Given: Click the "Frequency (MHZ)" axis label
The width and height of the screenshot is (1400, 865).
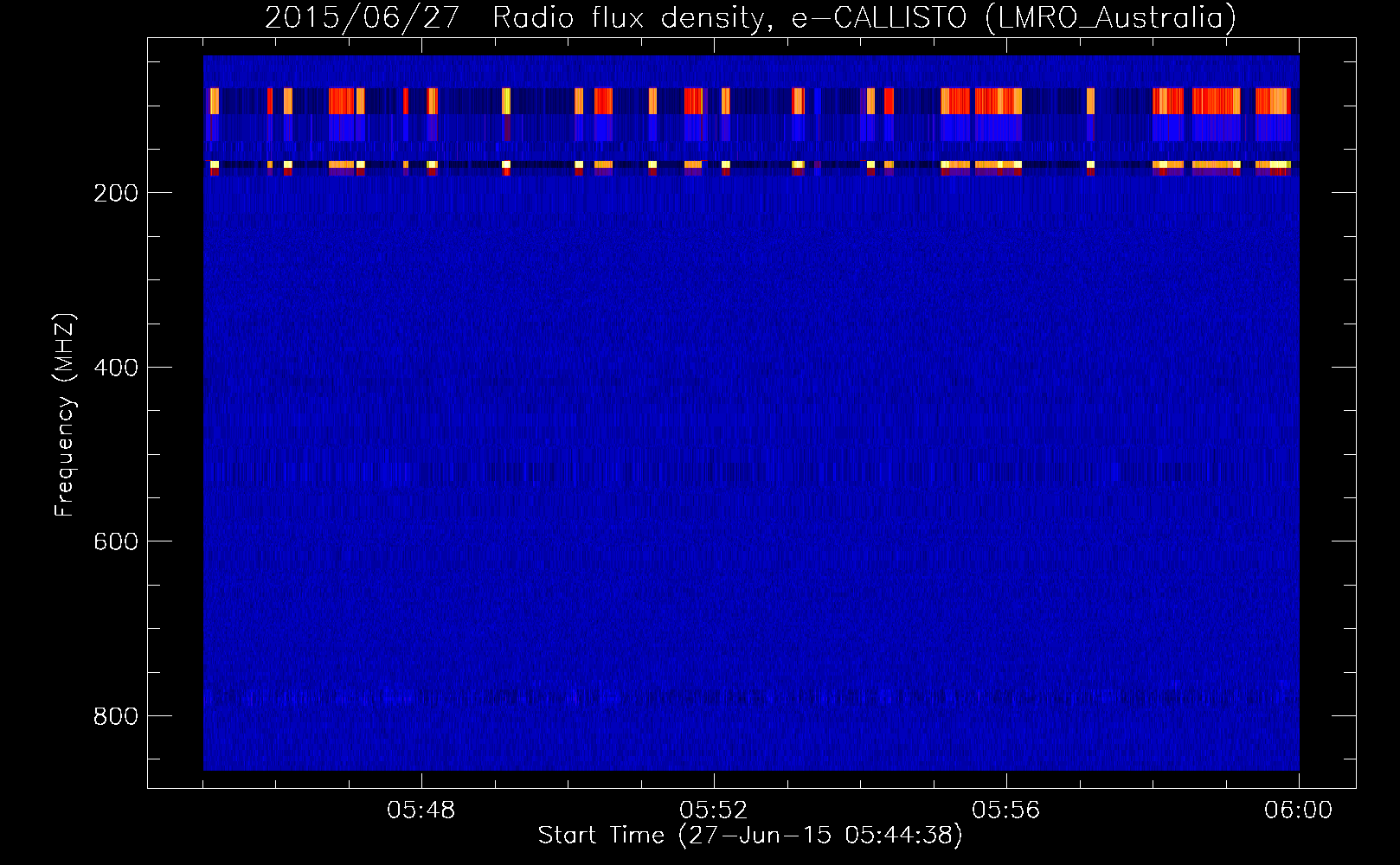Looking at the screenshot, I should coord(65,415).
